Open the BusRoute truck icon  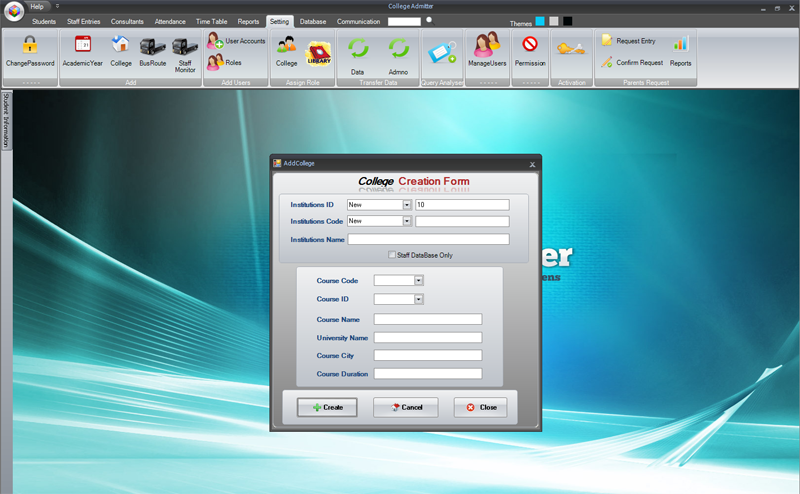tap(153, 46)
